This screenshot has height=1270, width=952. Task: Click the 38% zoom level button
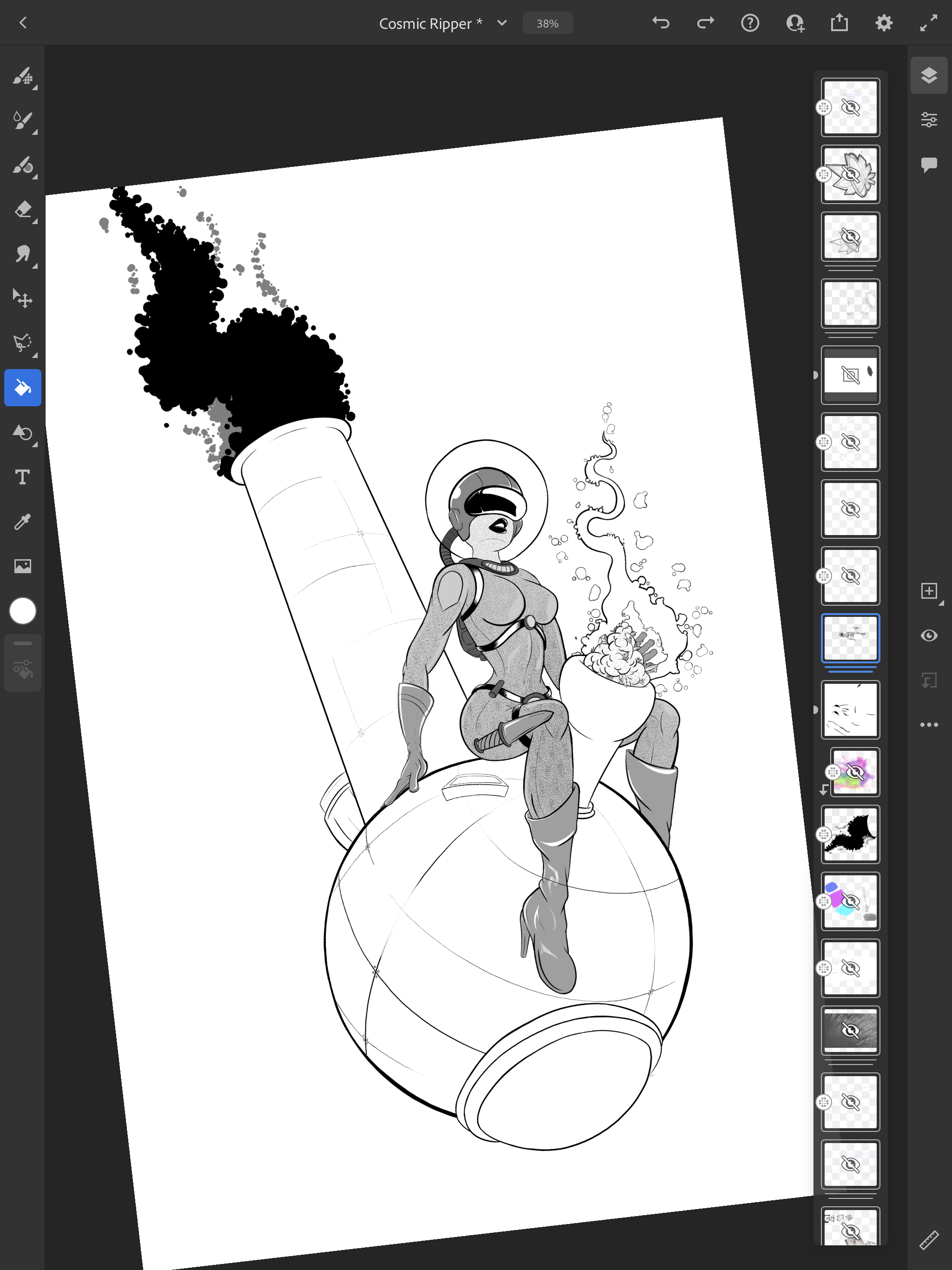click(547, 24)
